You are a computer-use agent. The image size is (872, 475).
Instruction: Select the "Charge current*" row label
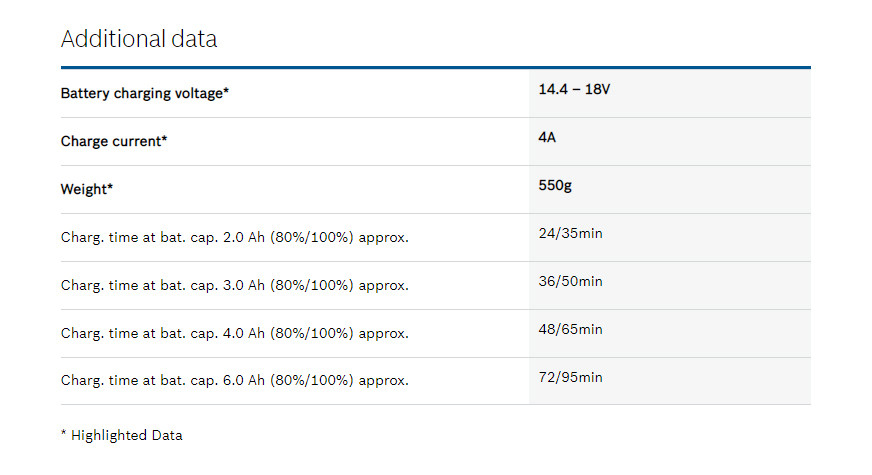click(113, 141)
